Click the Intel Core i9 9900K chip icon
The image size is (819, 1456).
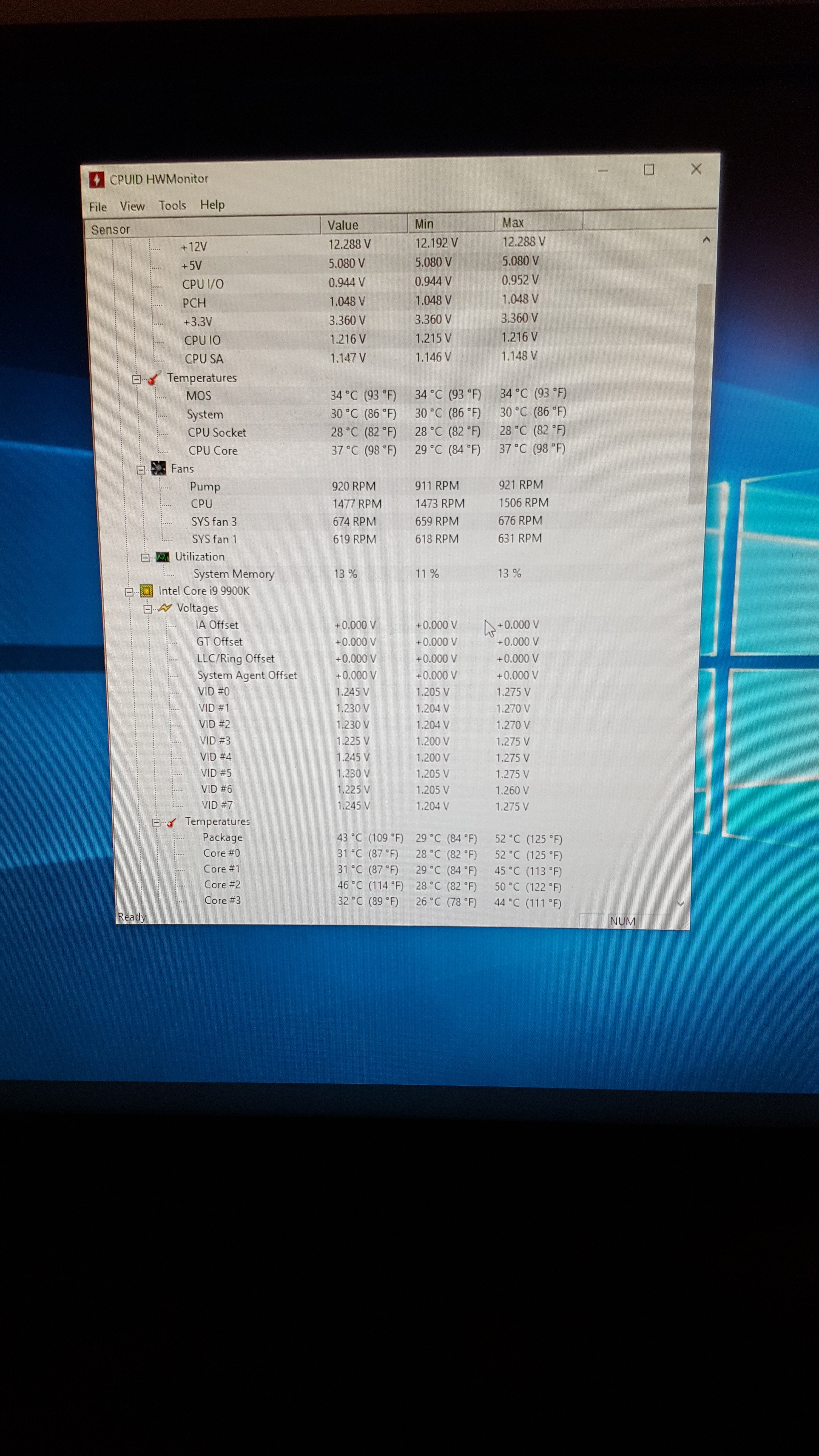146,591
